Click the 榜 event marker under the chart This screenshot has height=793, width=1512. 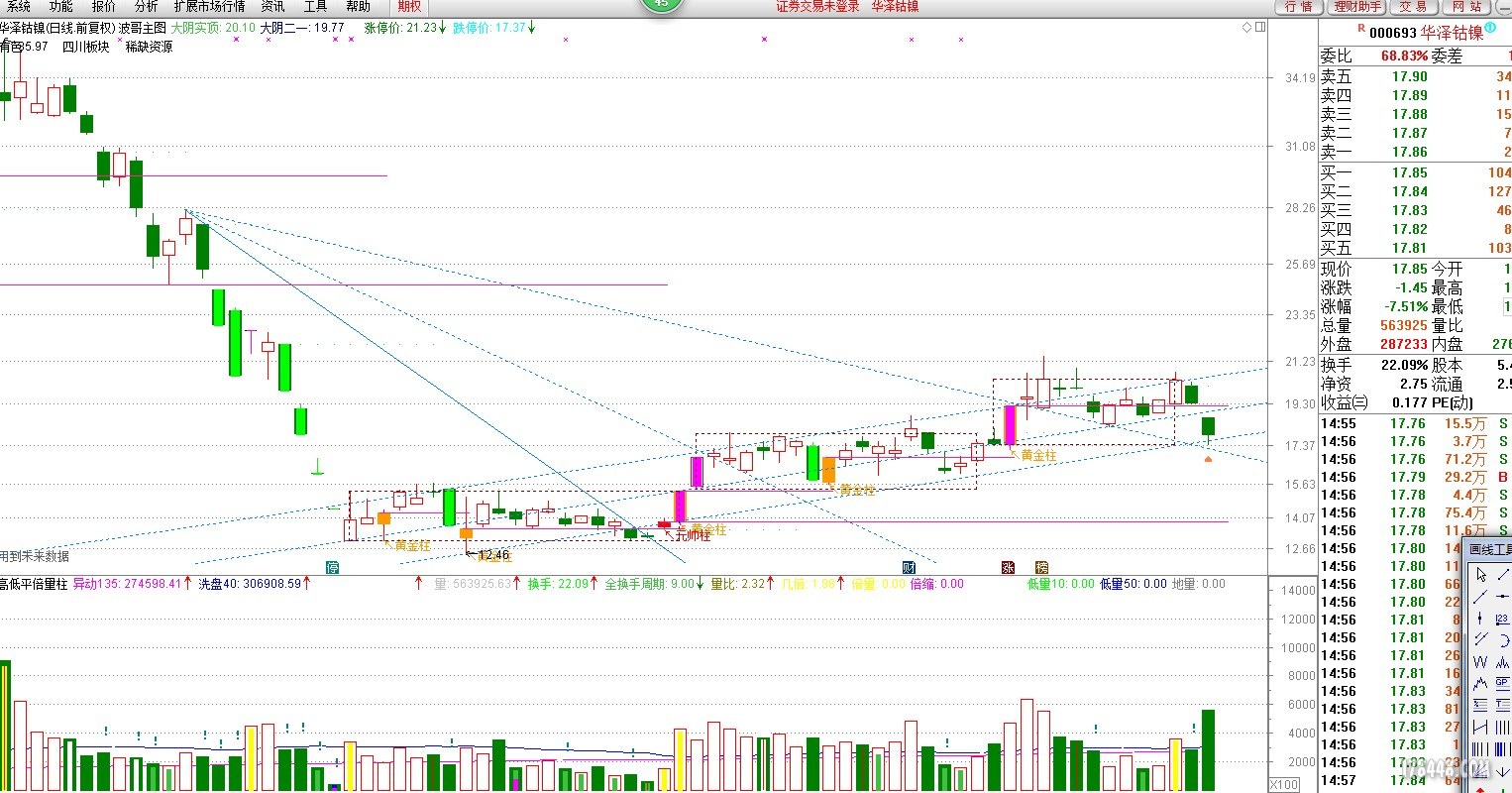pos(1041,567)
